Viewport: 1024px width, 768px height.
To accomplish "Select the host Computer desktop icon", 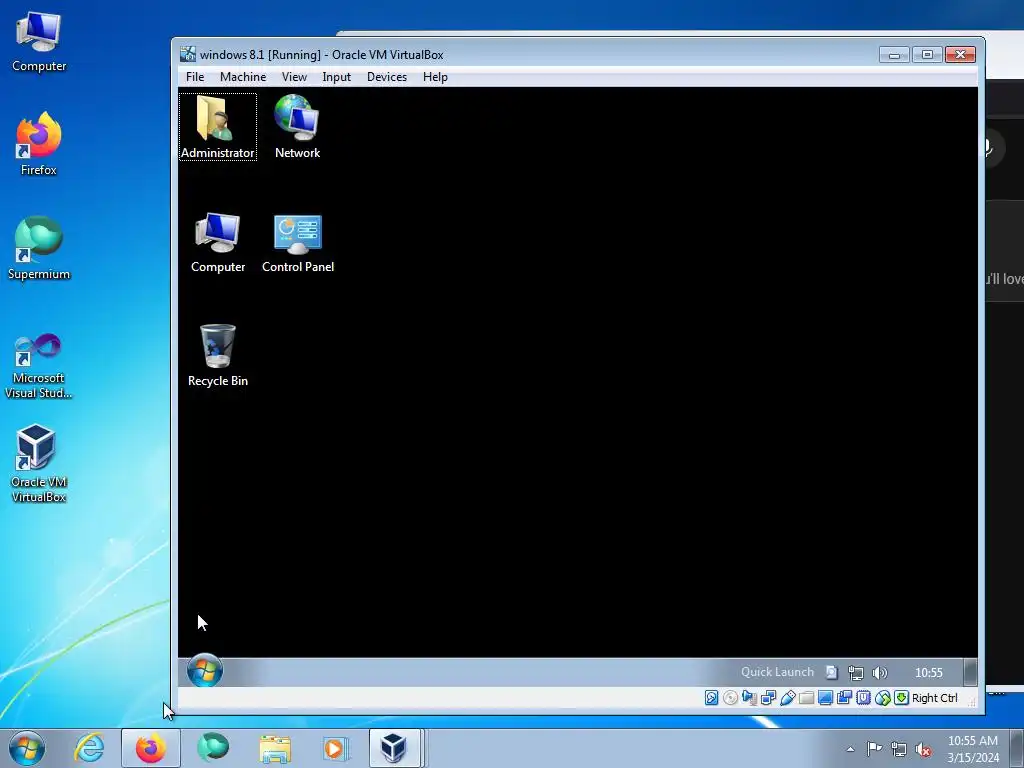I will click(39, 40).
